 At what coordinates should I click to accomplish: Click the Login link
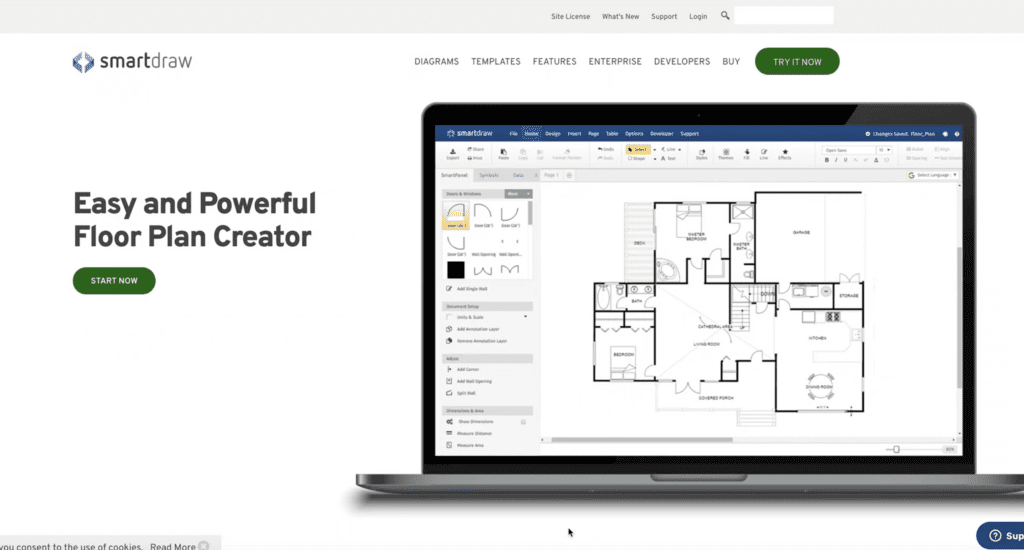[698, 16]
